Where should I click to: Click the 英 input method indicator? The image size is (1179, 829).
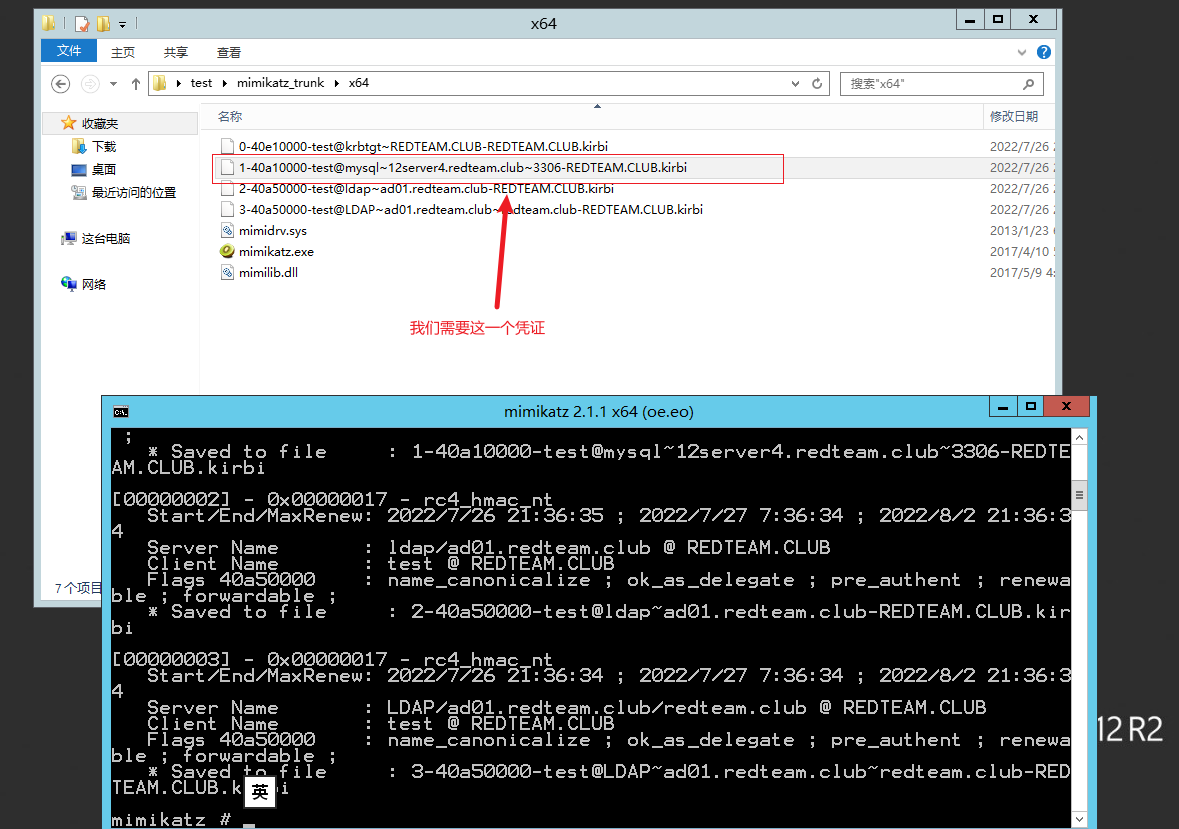click(x=260, y=792)
